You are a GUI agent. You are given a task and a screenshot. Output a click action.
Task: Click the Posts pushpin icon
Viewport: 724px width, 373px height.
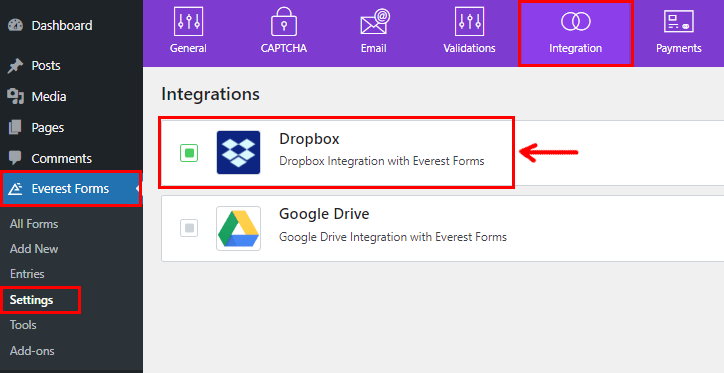click(x=15, y=66)
